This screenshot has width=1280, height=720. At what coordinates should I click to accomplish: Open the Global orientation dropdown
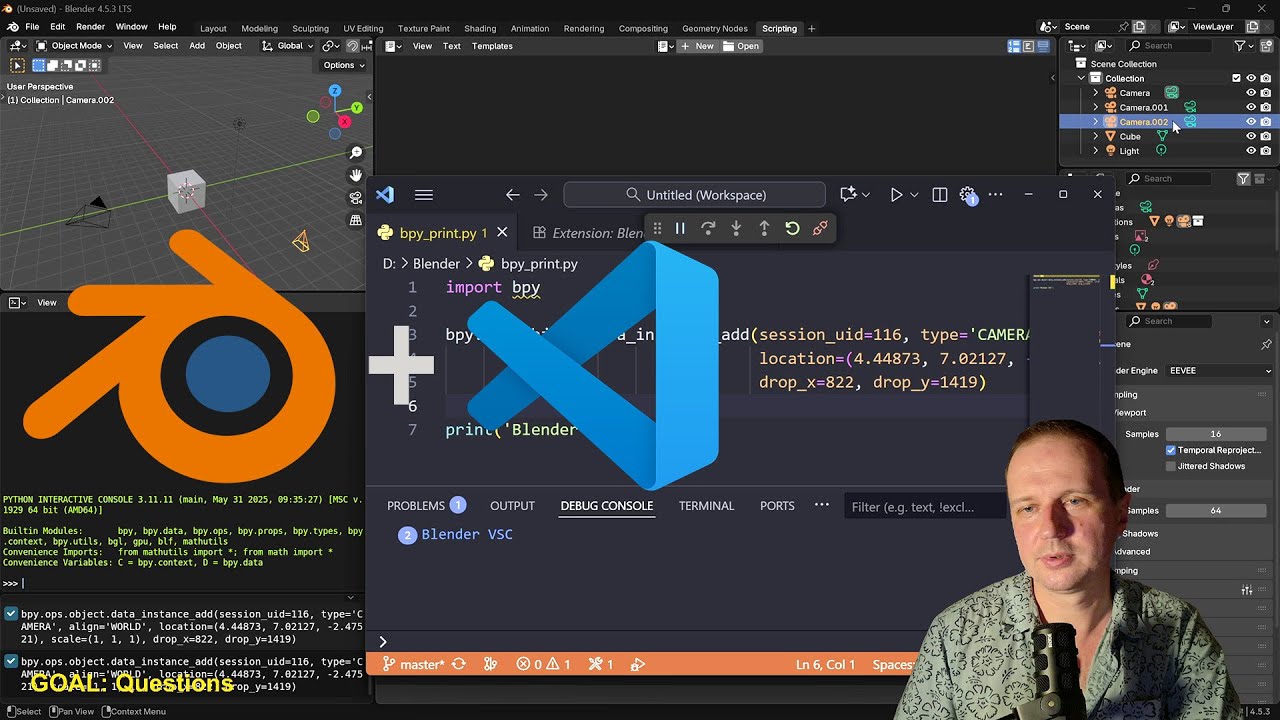click(x=288, y=46)
